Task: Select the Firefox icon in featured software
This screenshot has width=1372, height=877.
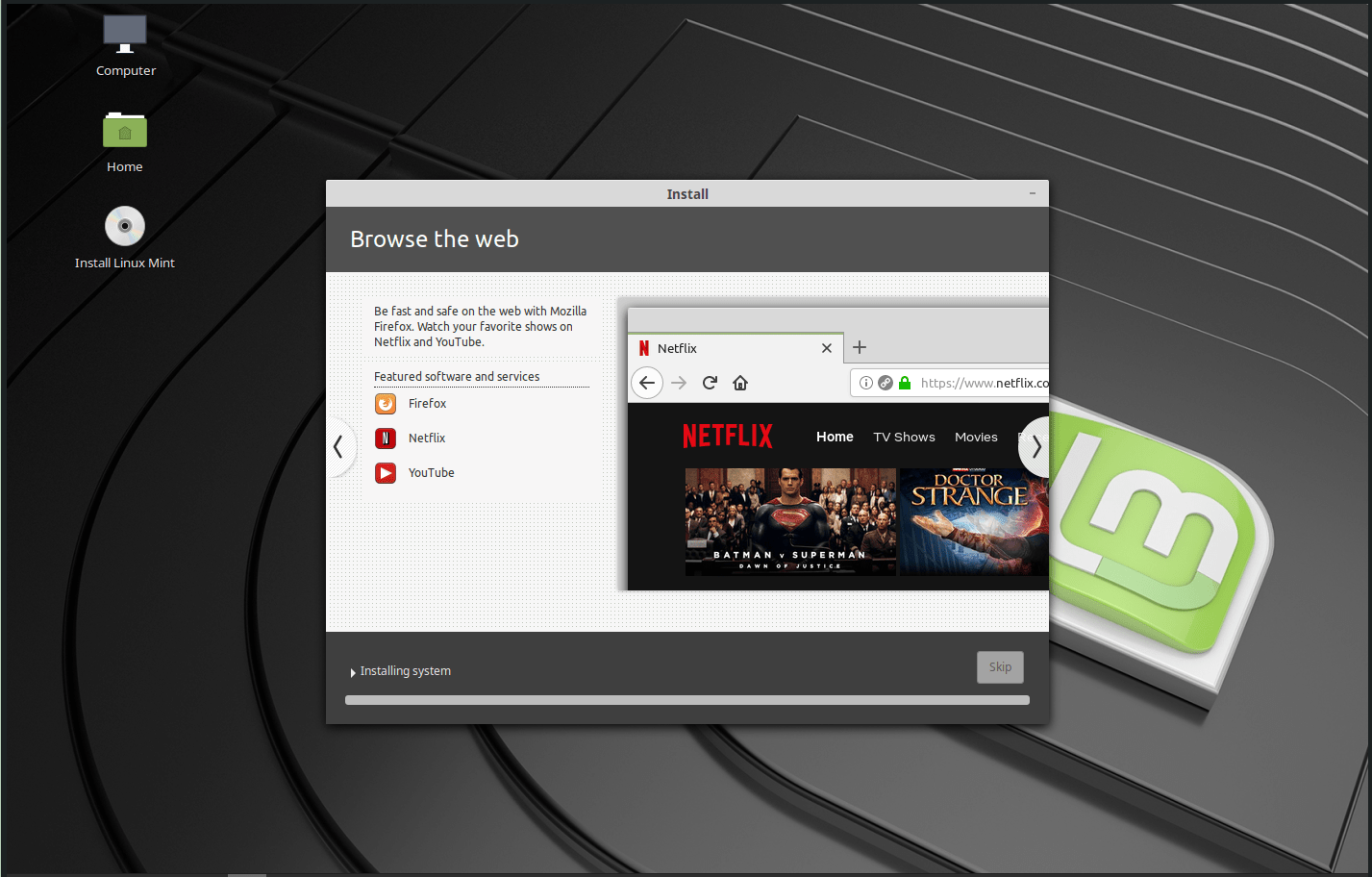Action: pos(385,403)
